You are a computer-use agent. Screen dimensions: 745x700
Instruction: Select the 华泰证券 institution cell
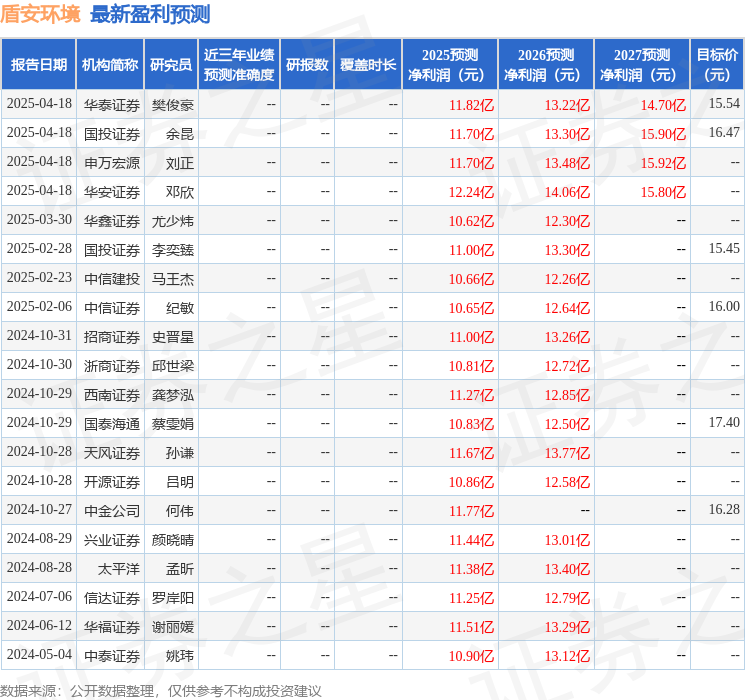point(112,105)
